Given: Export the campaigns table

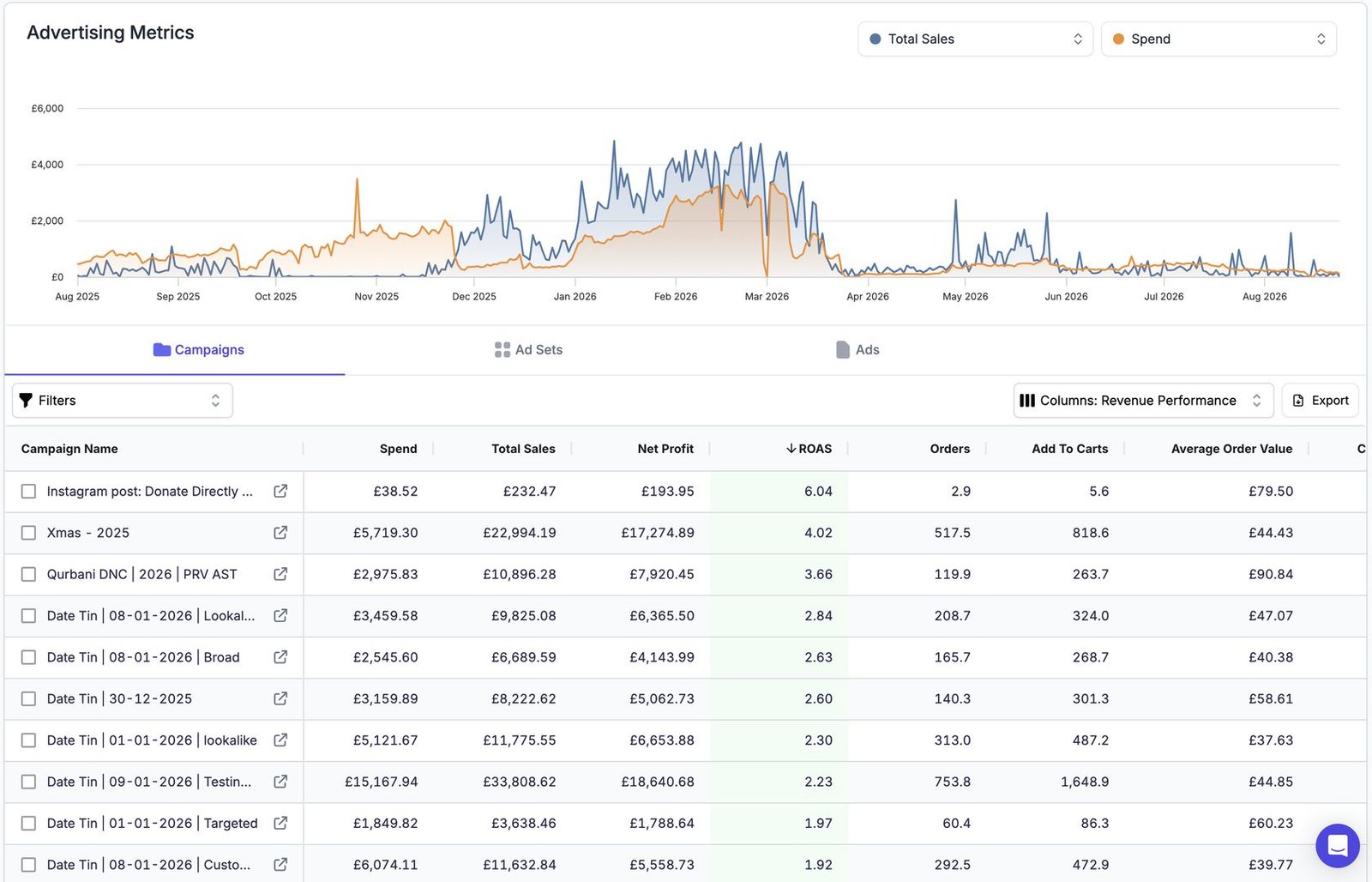Looking at the screenshot, I should coord(1320,401).
